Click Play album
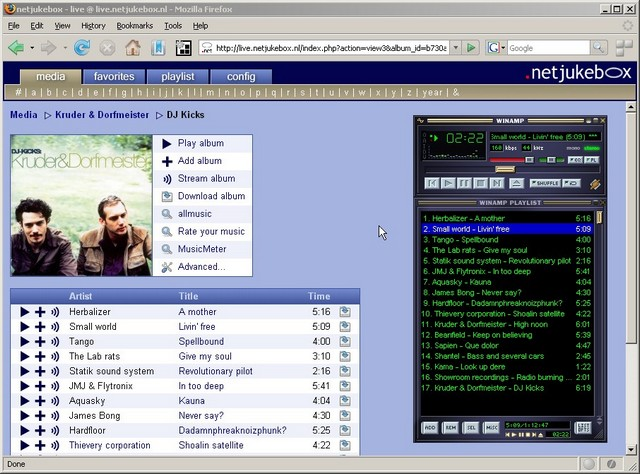The height and width of the screenshot is (474, 640). pyautogui.click(x=202, y=143)
